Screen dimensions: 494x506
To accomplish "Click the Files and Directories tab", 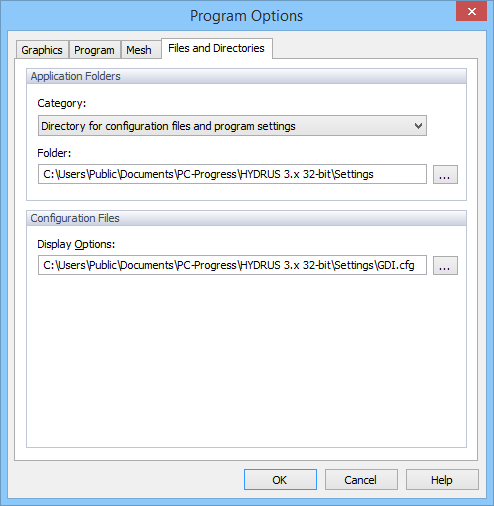I will 217,48.
